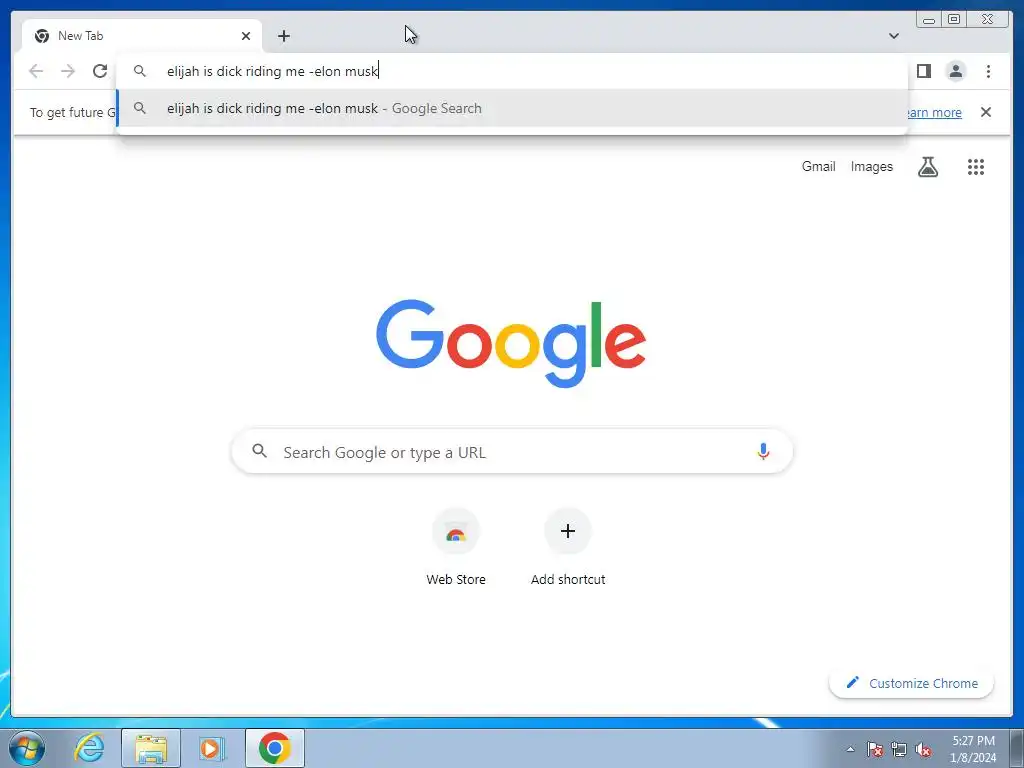Open Customize Chrome
This screenshot has height=768, width=1024.
911,683
